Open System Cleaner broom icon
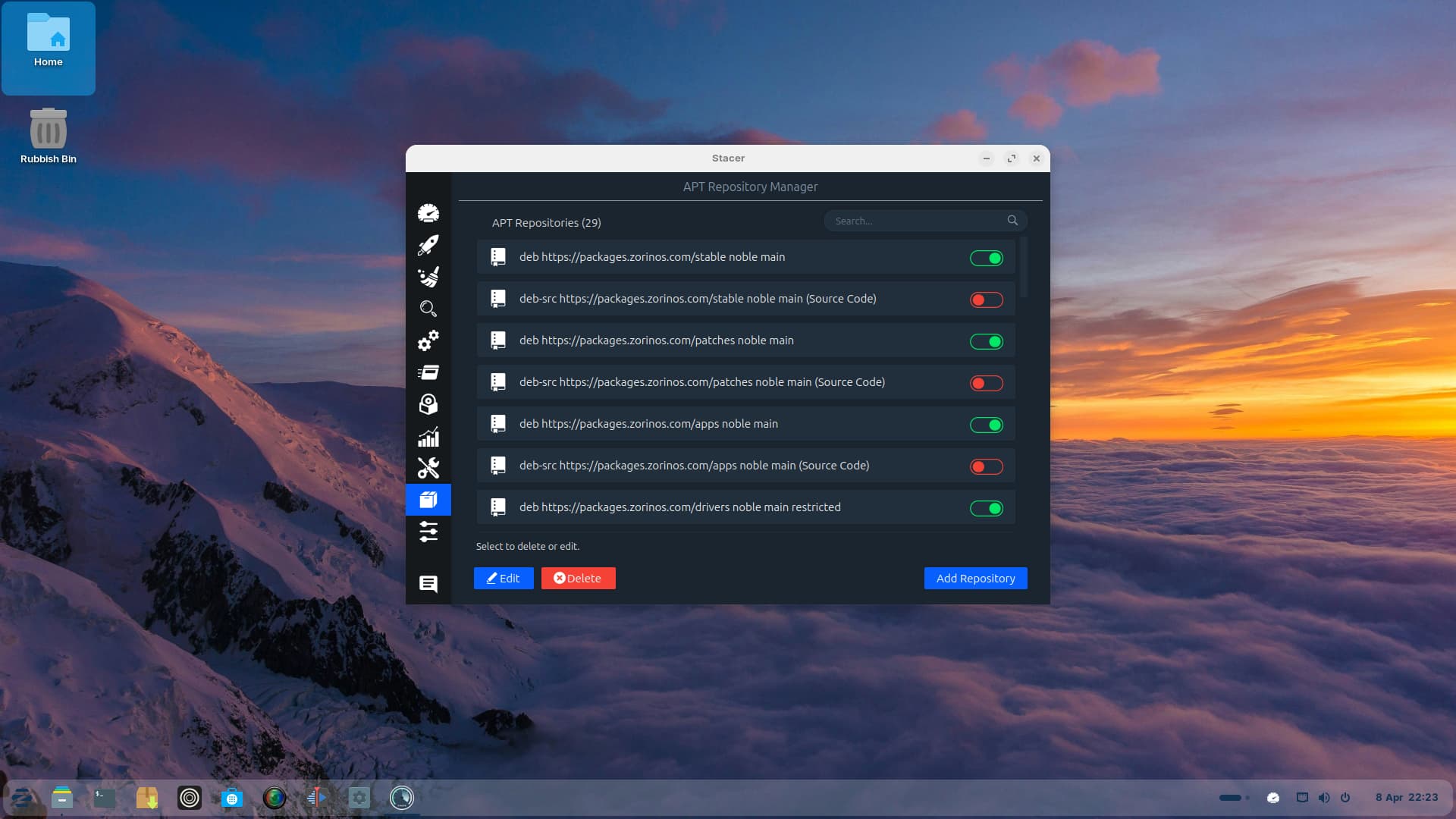The image size is (1456, 819). click(x=428, y=277)
